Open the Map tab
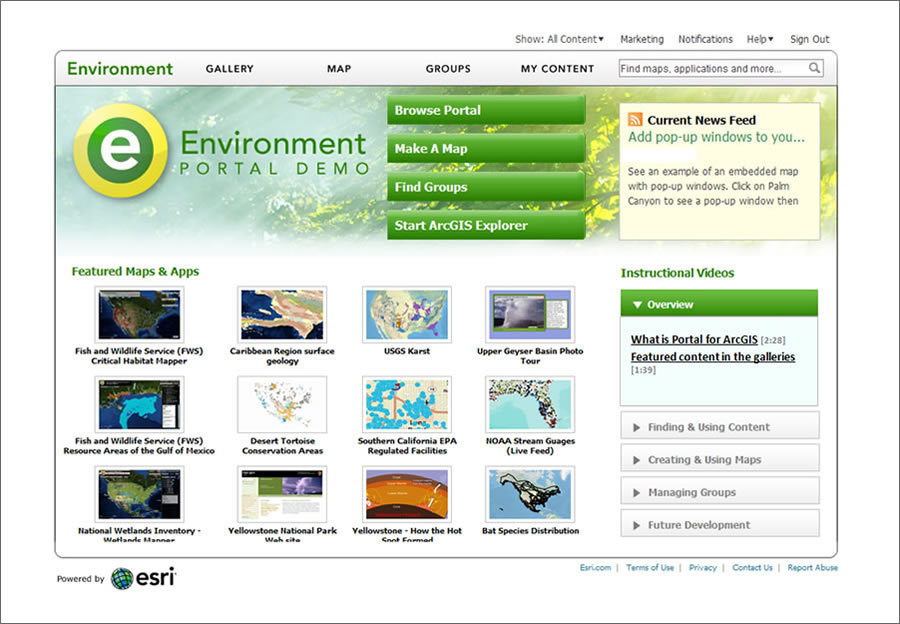The image size is (900, 624). pyautogui.click(x=339, y=68)
